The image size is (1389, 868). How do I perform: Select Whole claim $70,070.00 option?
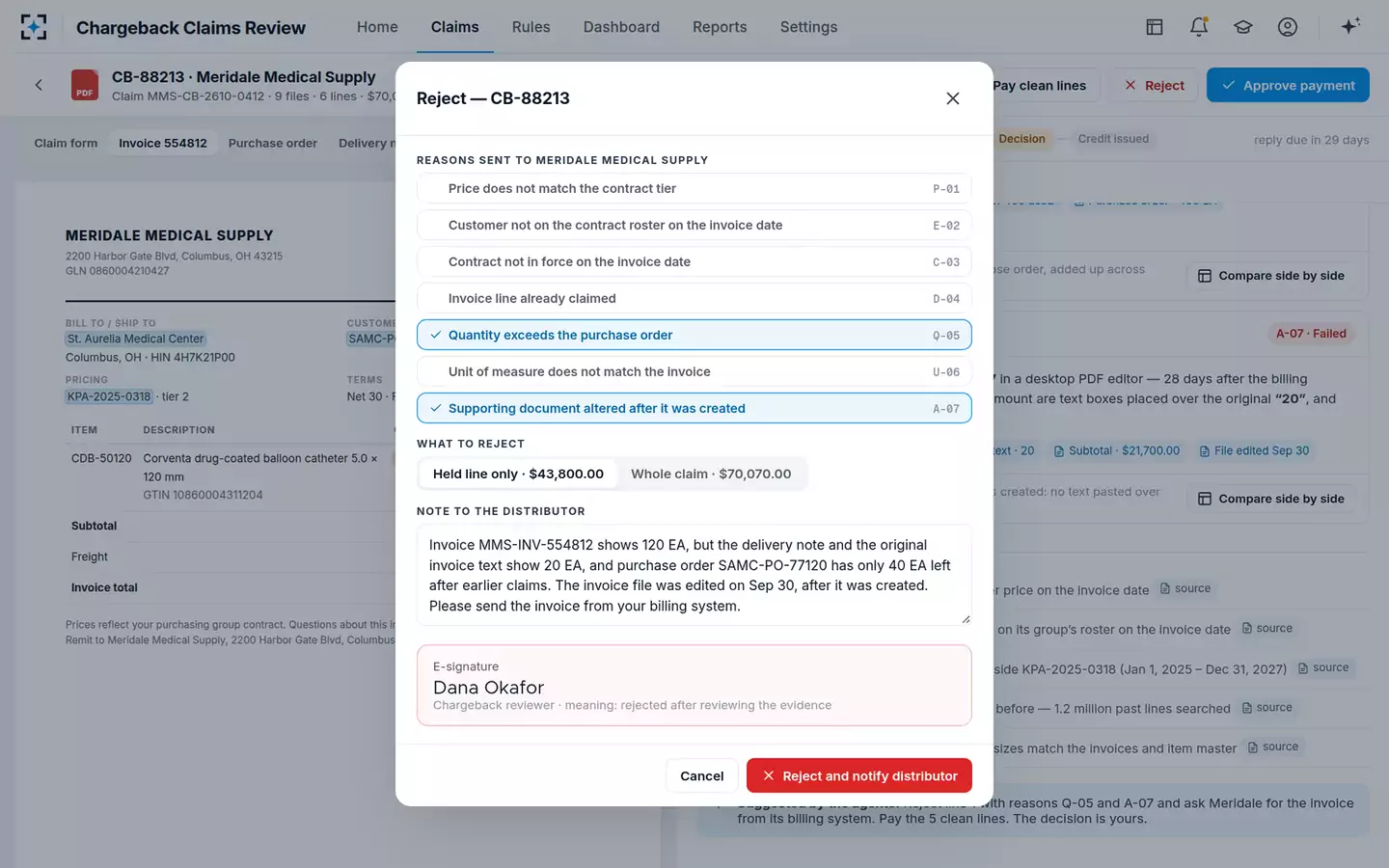[711, 474]
